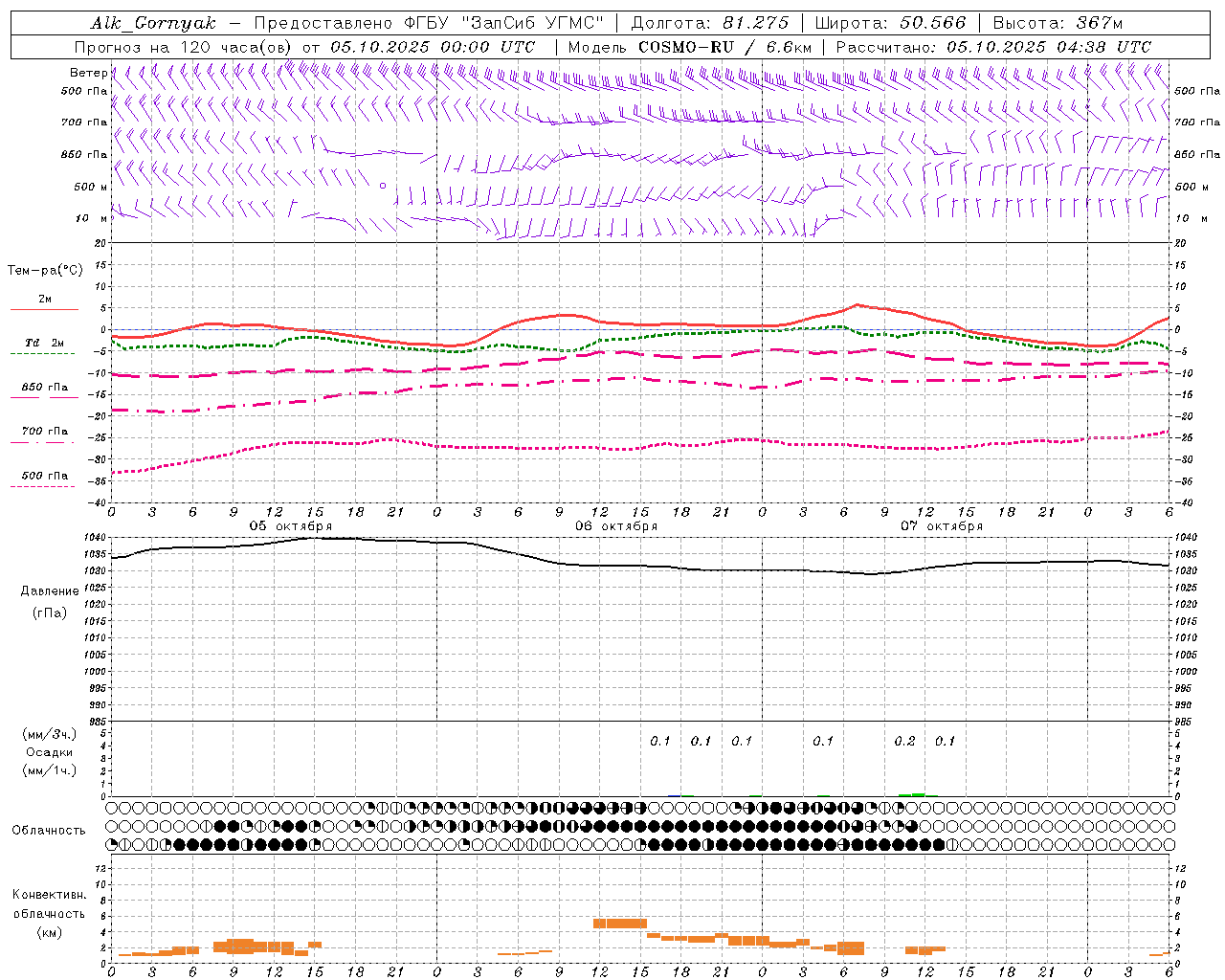Click the "07 октября" date label

click(x=942, y=526)
